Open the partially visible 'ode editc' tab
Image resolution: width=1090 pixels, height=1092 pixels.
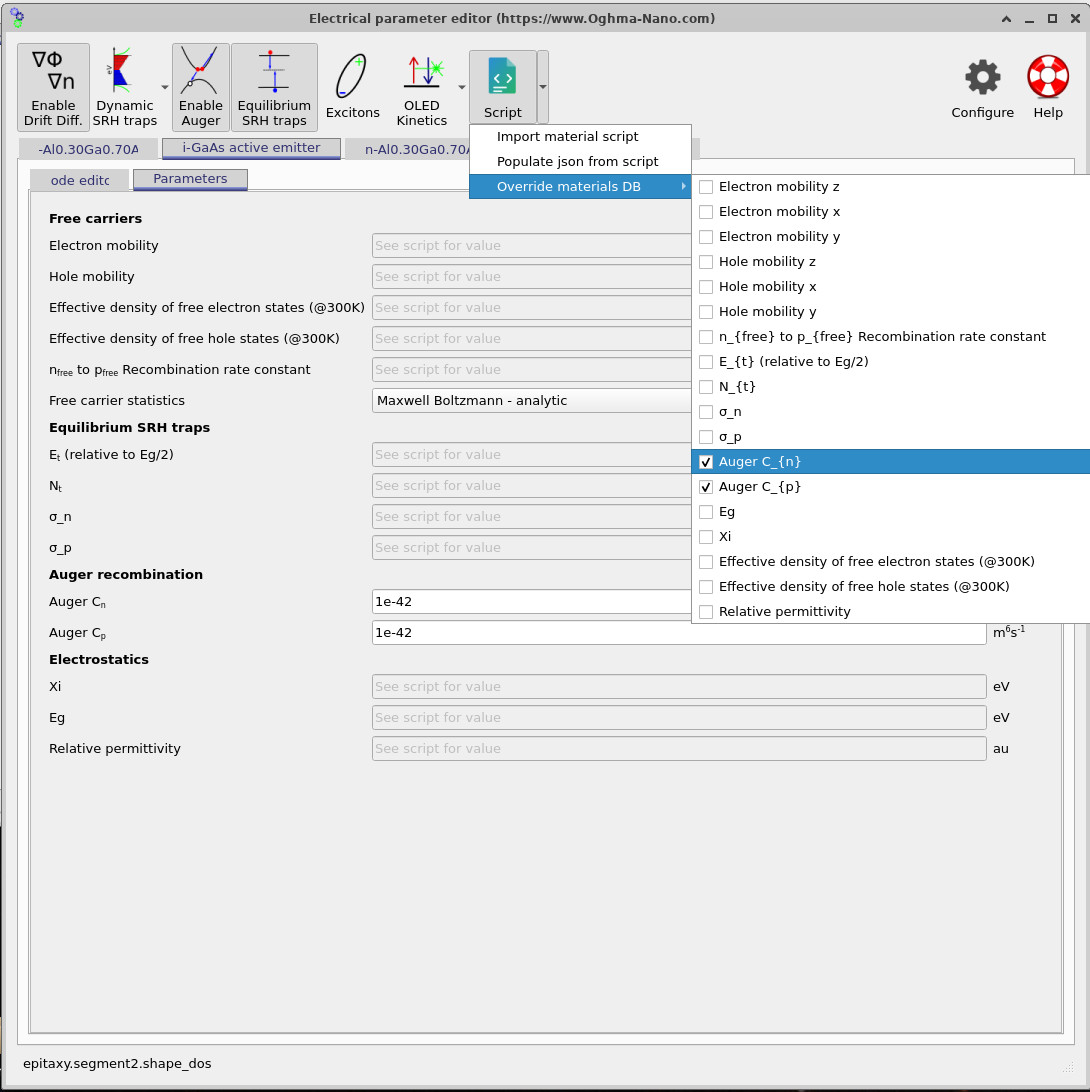pyautogui.click(x=79, y=180)
